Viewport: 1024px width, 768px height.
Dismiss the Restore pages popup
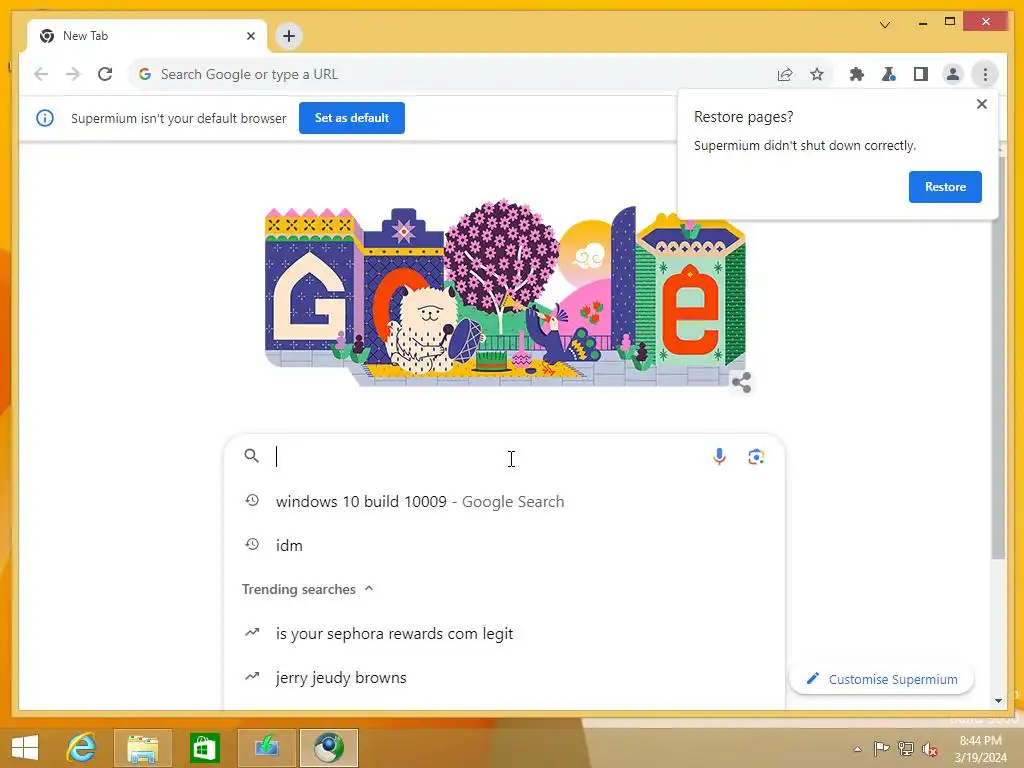click(x=982, y=104)
